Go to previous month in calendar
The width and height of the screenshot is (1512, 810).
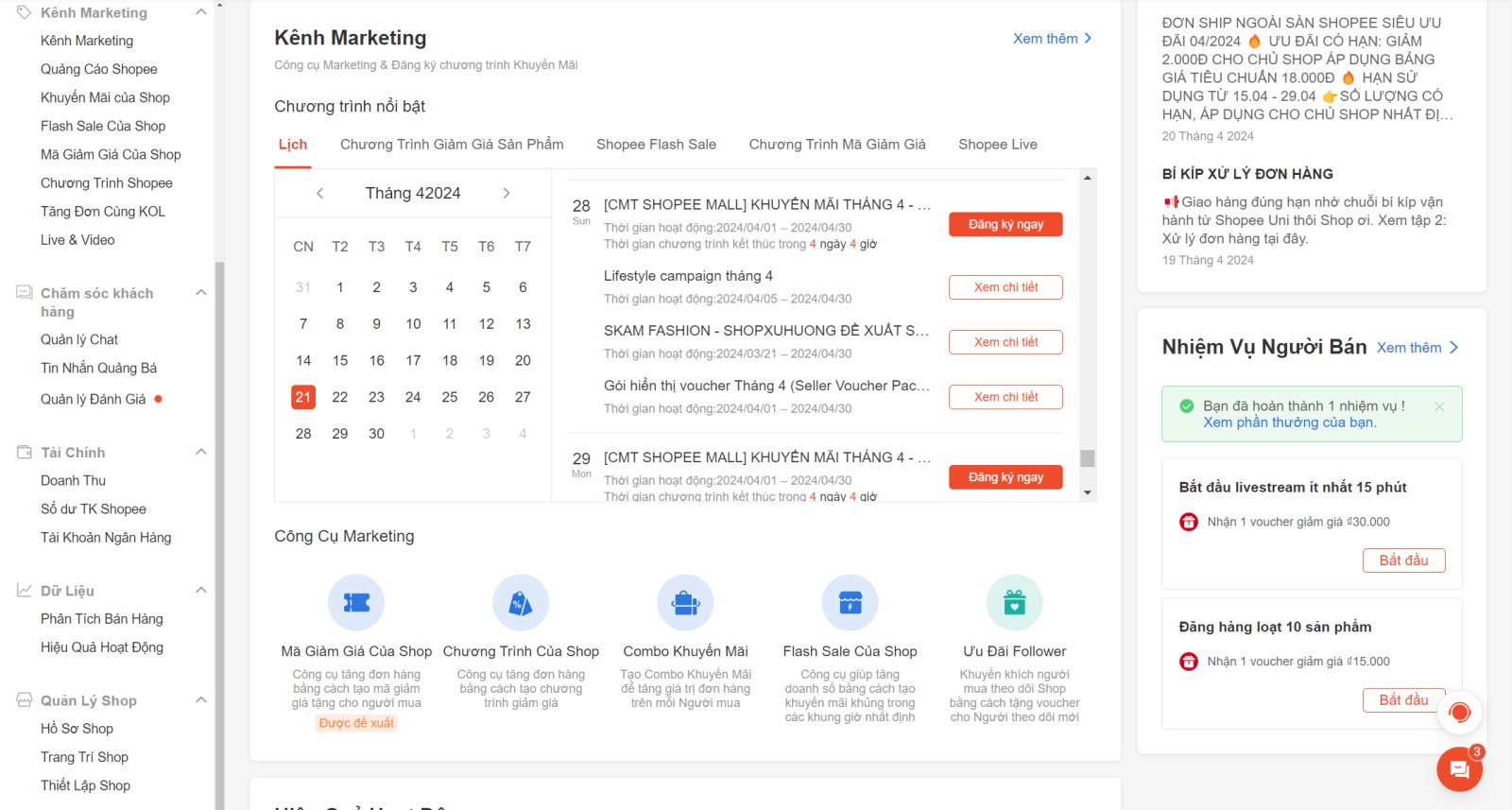pos(320,193)
